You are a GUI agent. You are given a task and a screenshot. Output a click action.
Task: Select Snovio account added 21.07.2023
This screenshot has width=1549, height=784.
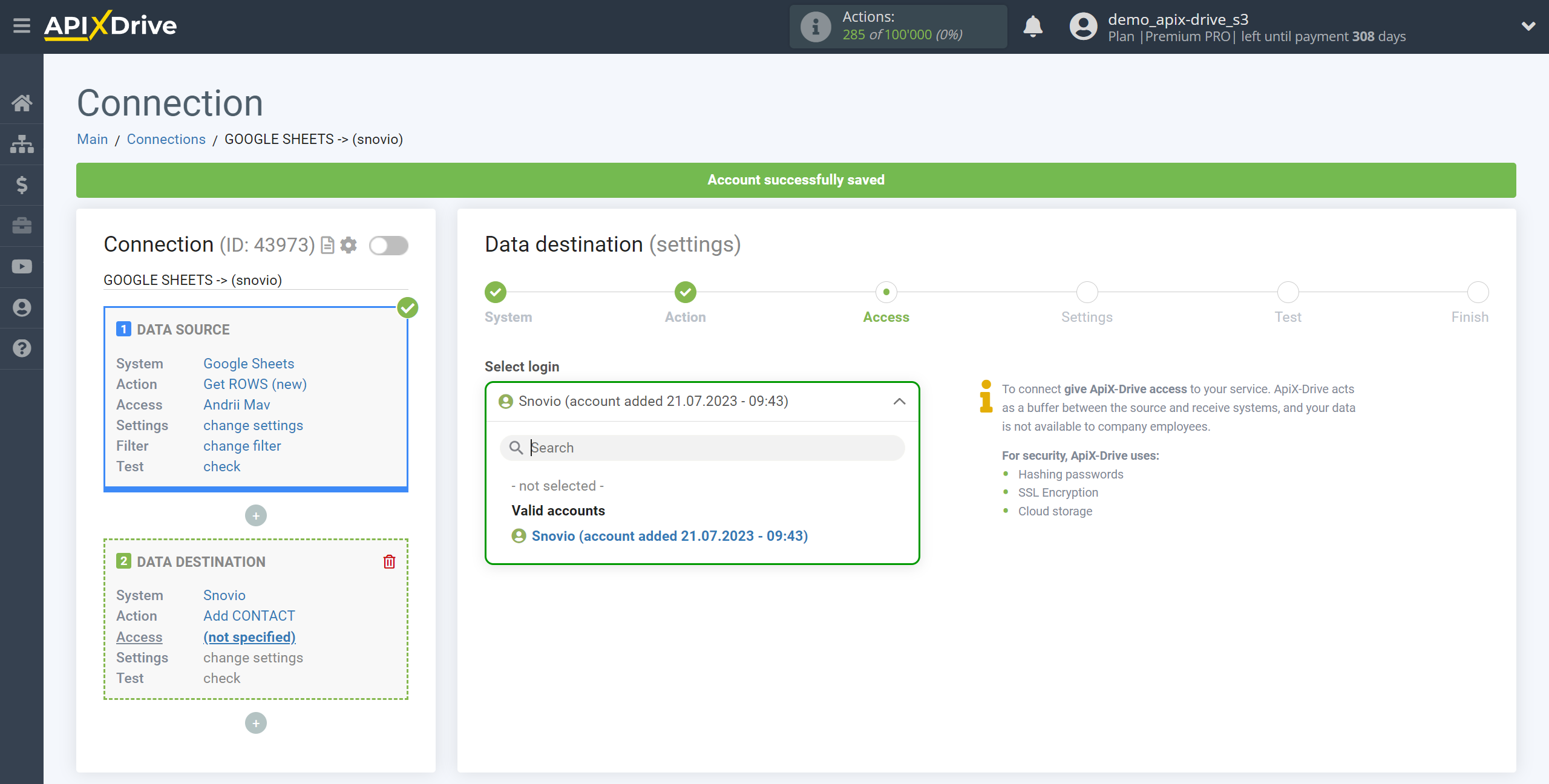click(x=670, y=535)
